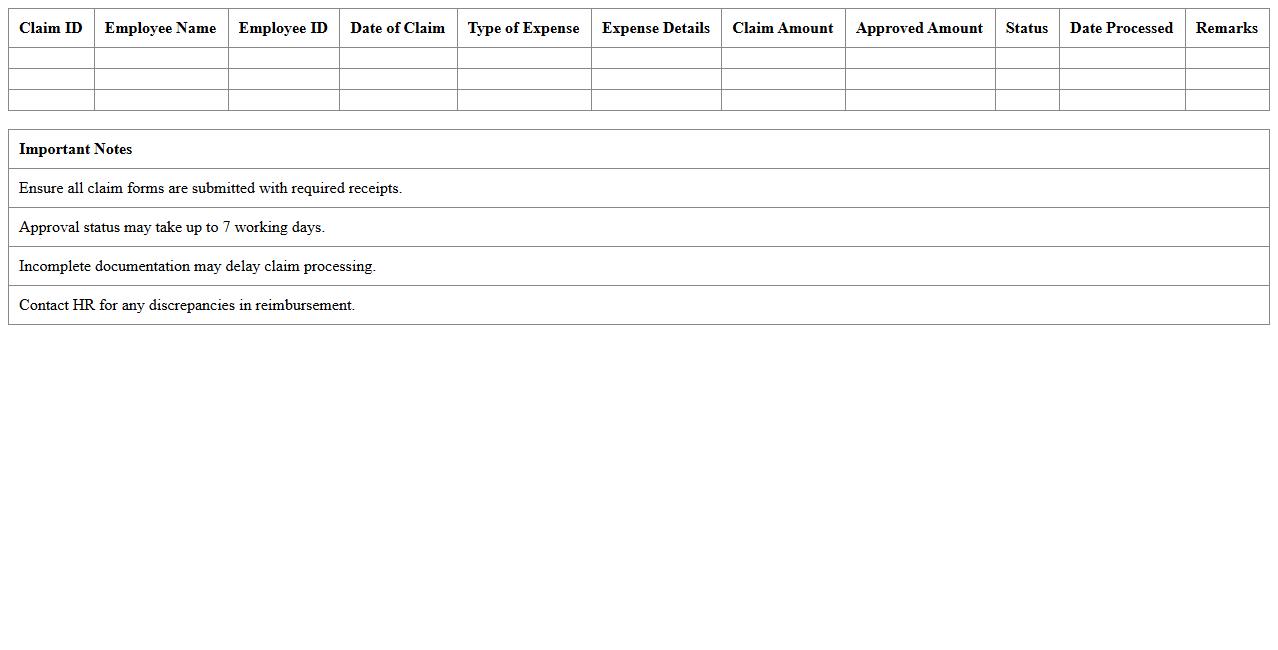Select the Type of Expense header
Viewport: 1278px width, 650px height.
[523, 28]
